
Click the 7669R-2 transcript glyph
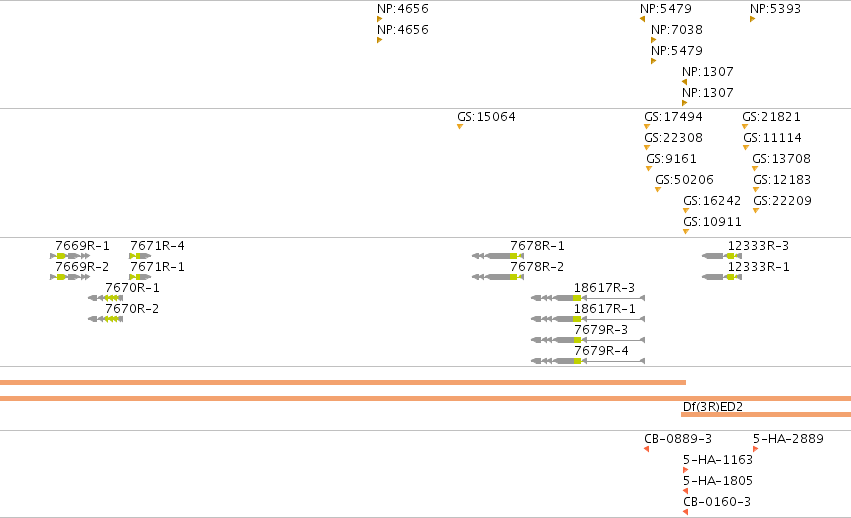point(70,277)
